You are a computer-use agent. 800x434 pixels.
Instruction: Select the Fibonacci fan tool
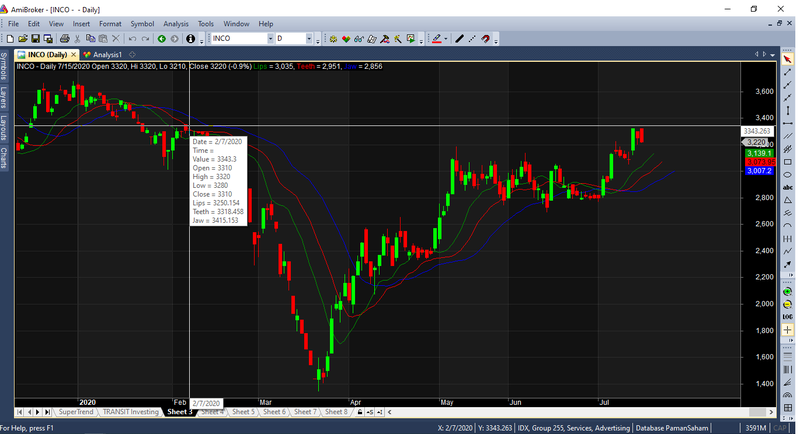click(x=788, y=381)
